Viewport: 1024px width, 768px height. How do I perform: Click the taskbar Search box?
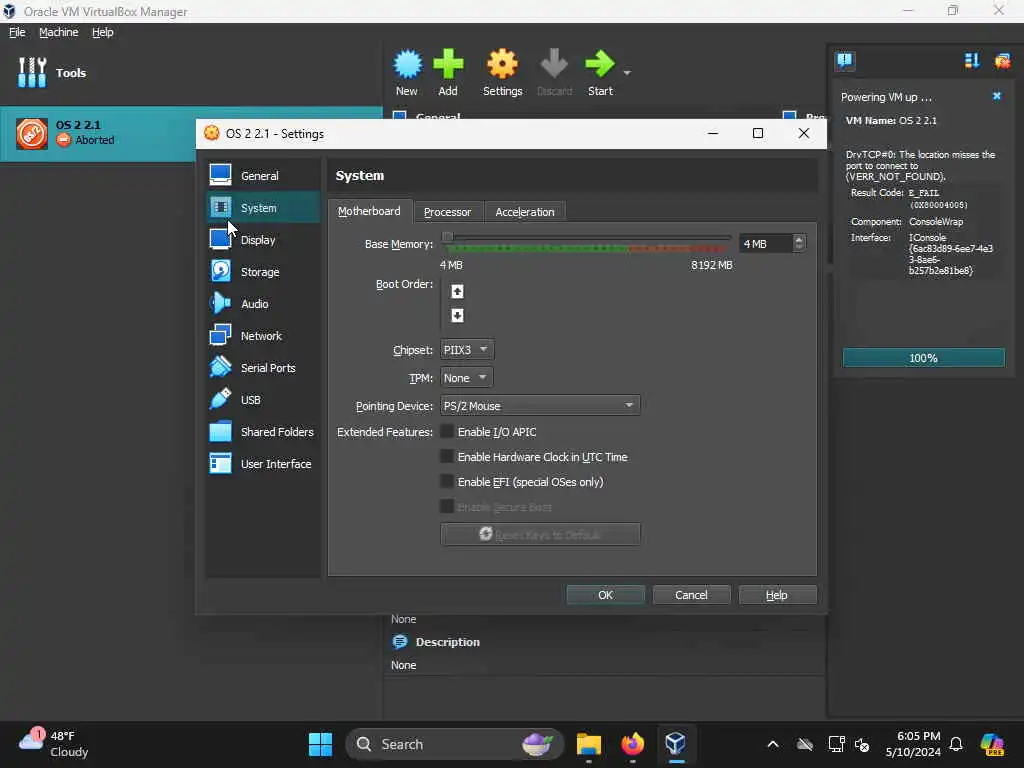coord(454,744)
